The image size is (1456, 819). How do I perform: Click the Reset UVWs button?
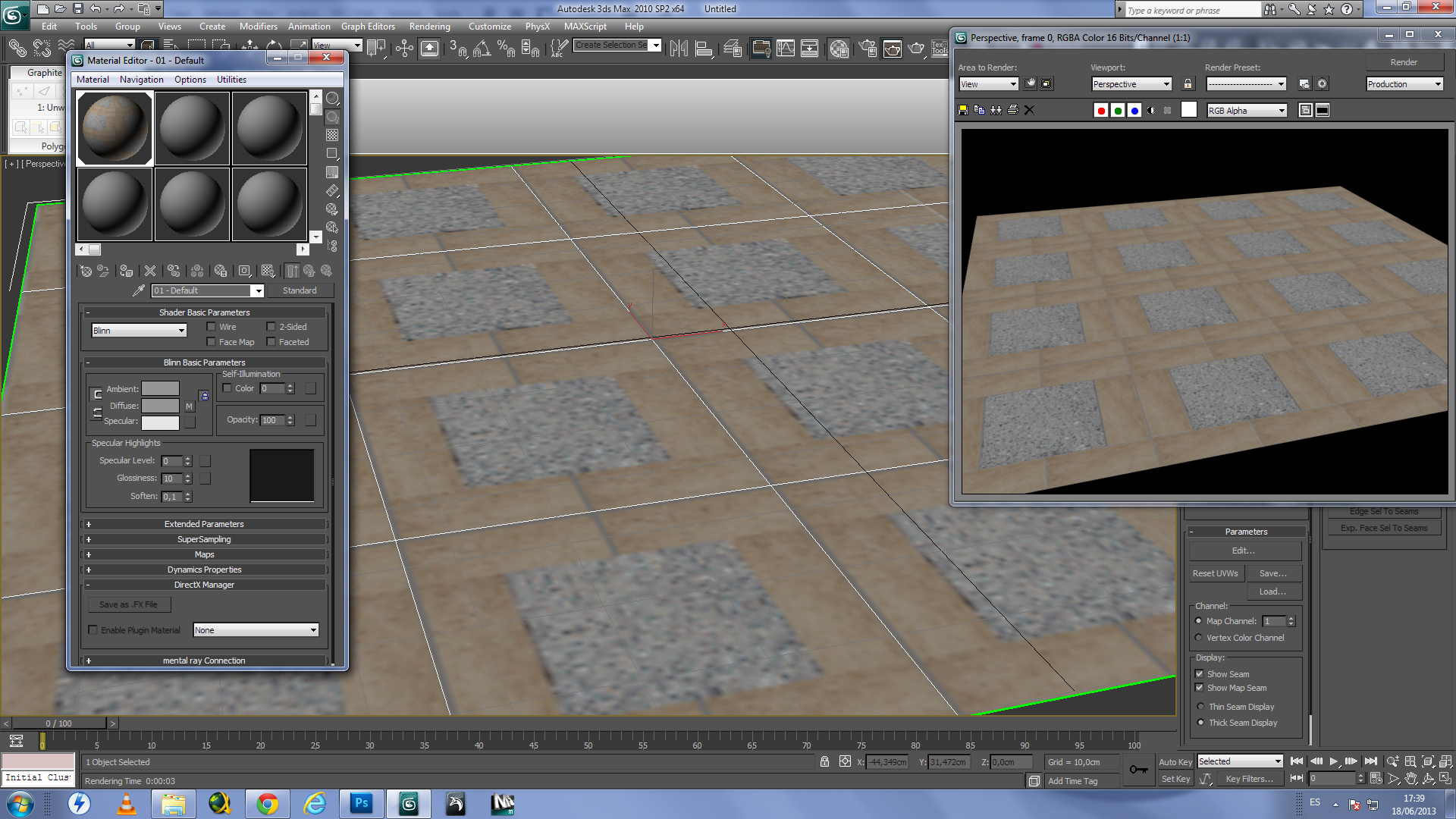pyautogui.click(x=1215, y=573)
